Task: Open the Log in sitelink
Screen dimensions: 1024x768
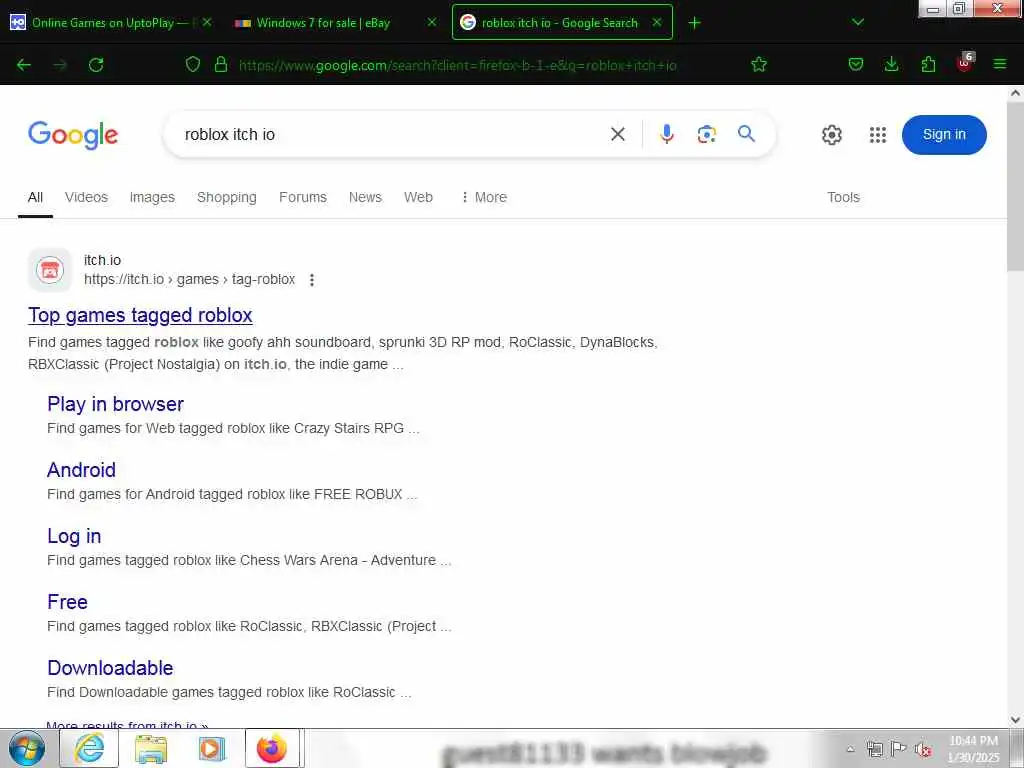Action: 74,536
